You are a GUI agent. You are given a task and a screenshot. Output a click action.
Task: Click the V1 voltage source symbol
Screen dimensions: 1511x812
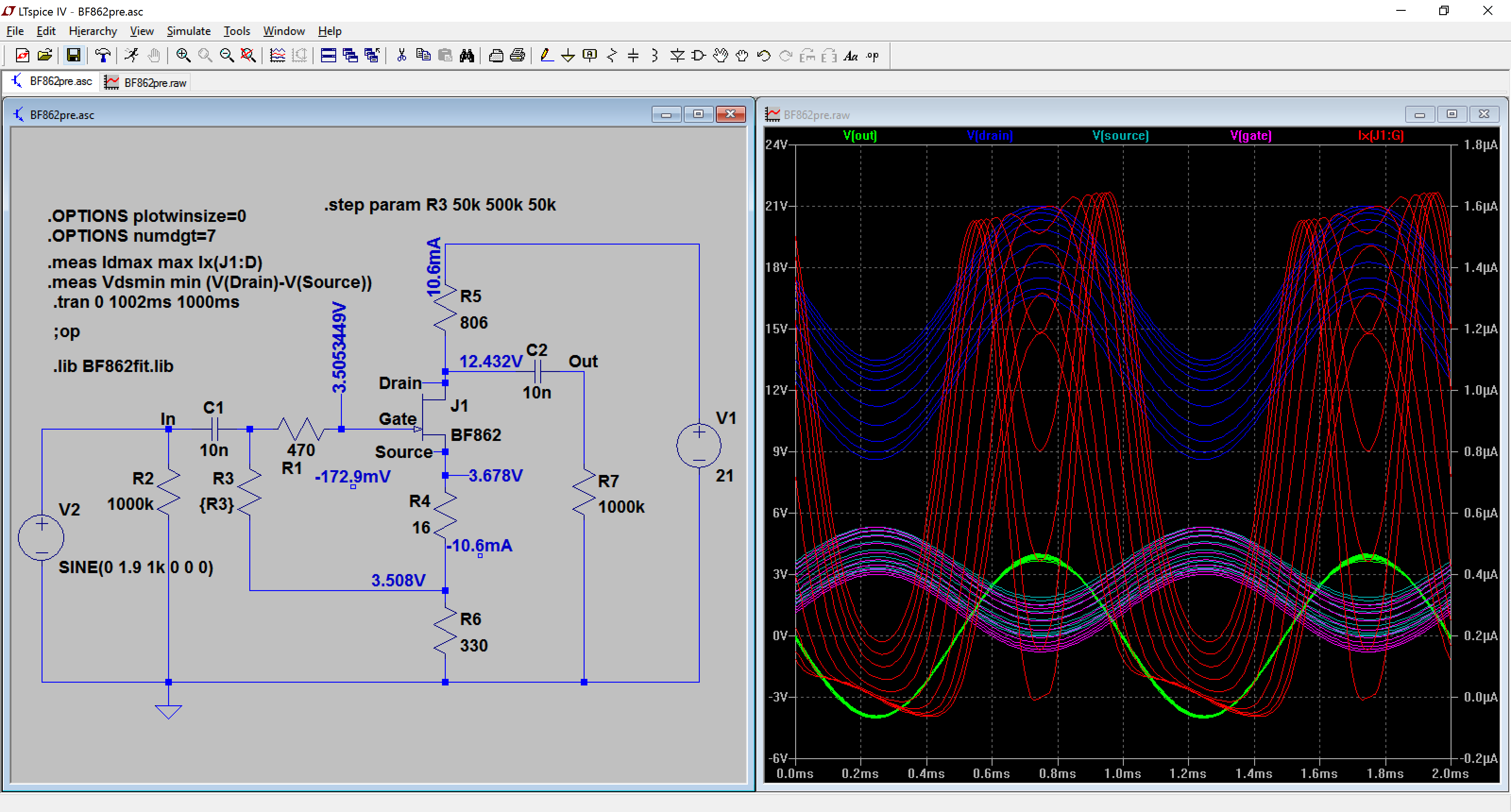(699, 446)
